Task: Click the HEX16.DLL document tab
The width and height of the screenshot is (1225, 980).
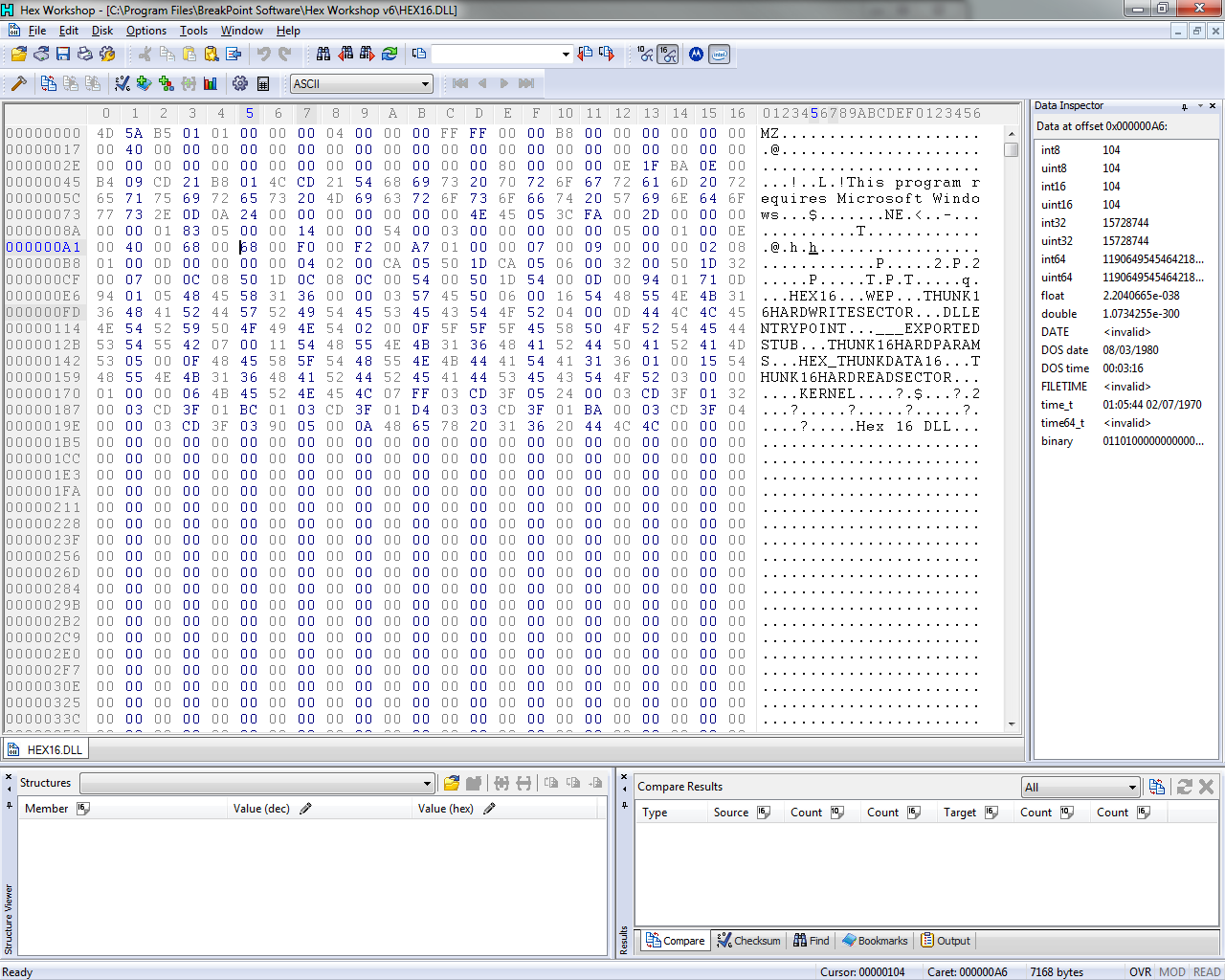Action: (x=45, y=749)
